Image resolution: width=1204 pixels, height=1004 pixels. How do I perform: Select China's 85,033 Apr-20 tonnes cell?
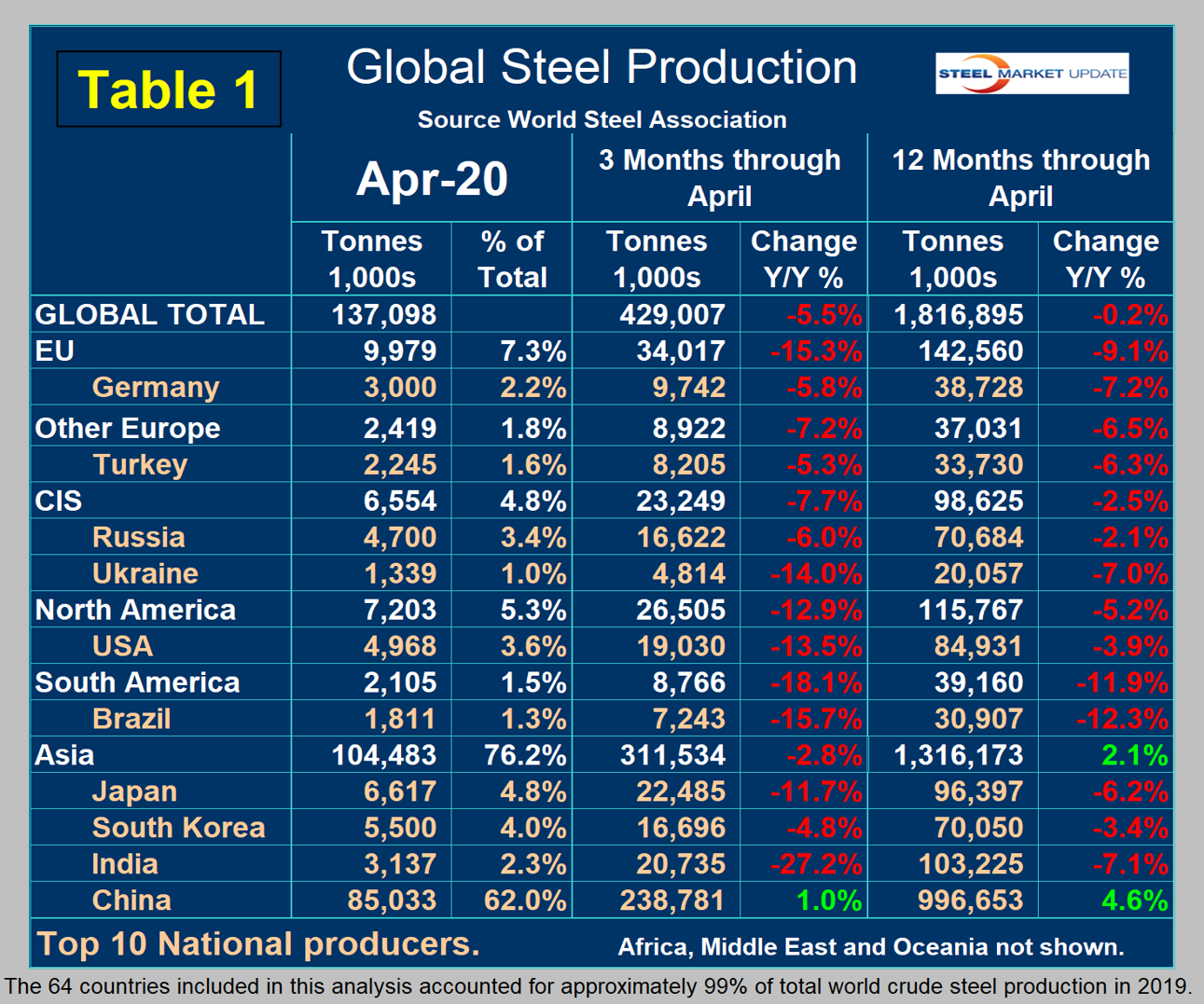(x=391, y=901)
